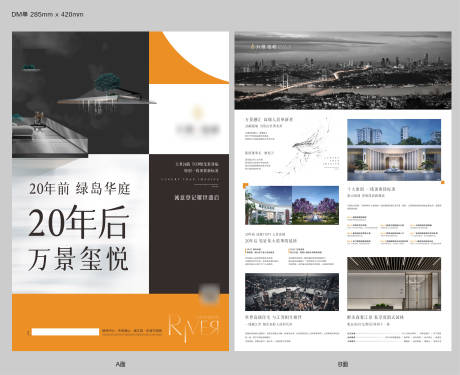
Task: Click the floating island tree illustration
Action: click(107, 93)
